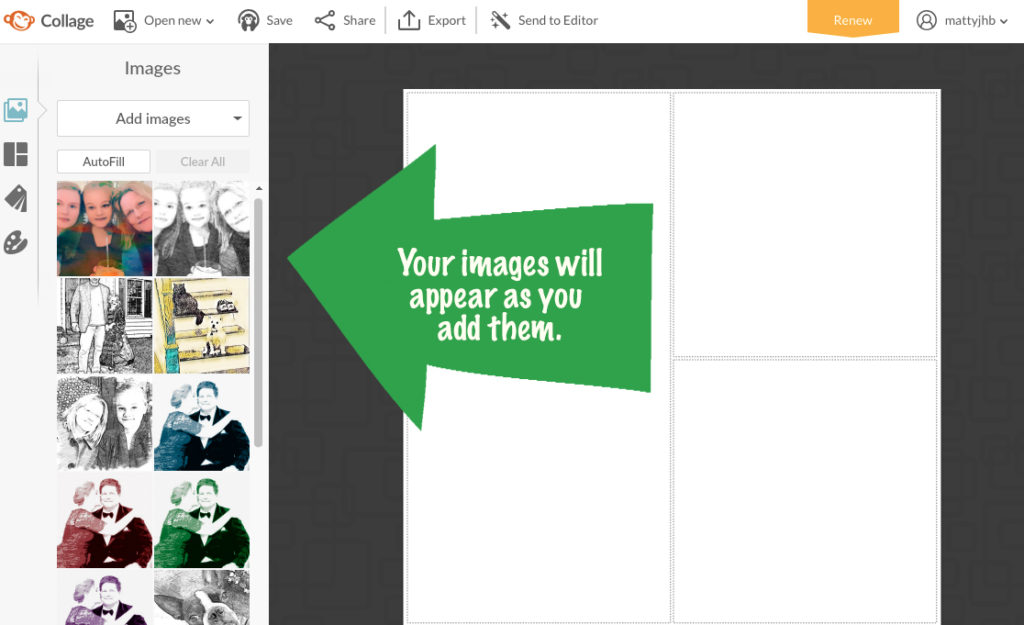
Task: Click the AutoFill button
Action: [103, 161]
